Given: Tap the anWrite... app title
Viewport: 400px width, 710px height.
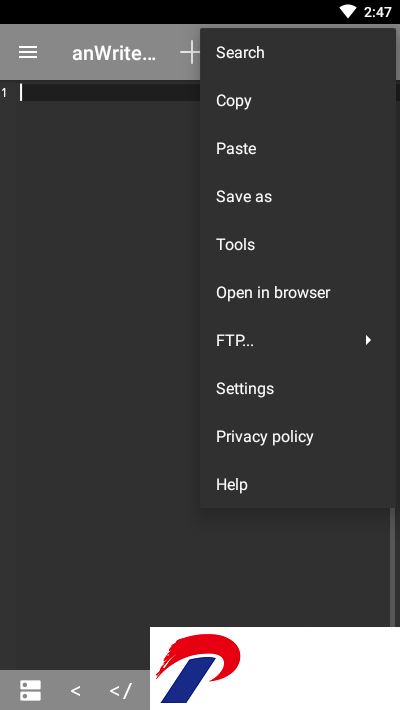Looking at the screenshot, I should click(114, 53).
